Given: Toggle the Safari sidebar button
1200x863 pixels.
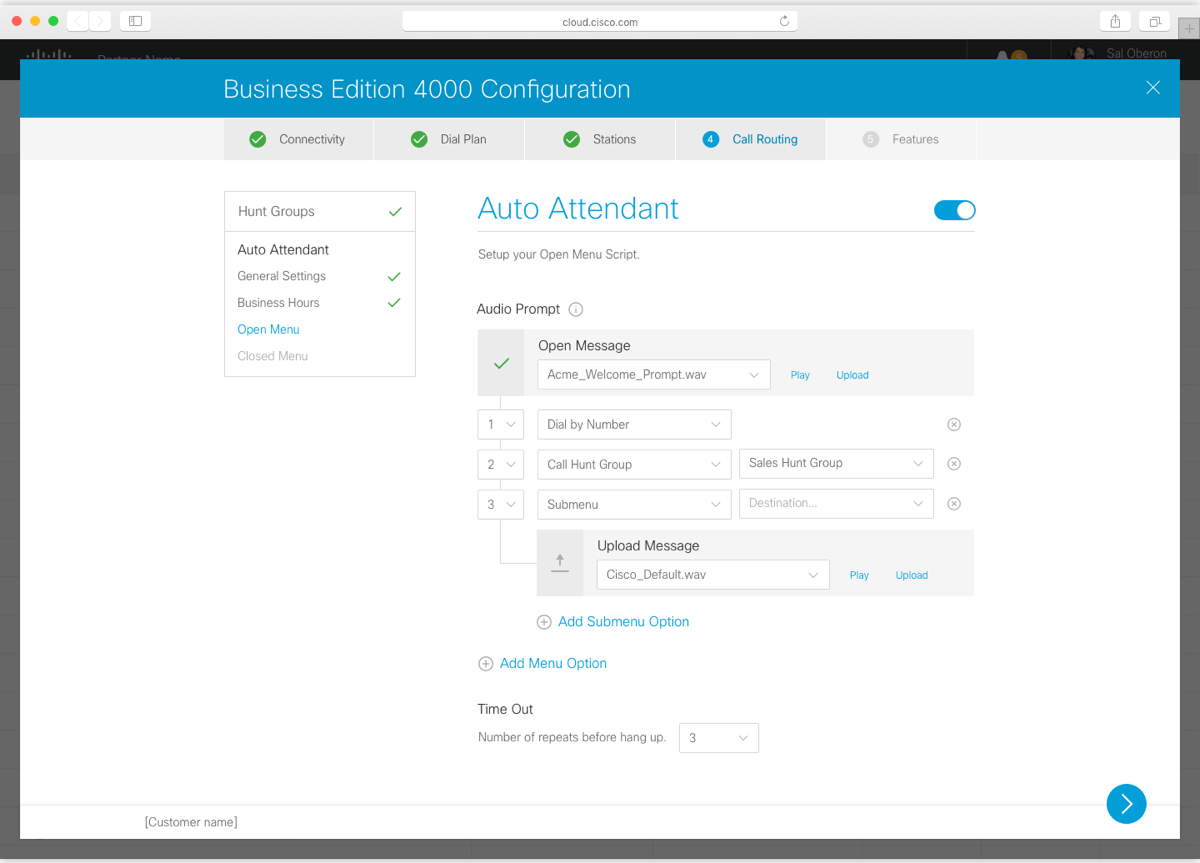Looking at the screenshot, I should pyautogui.click(x=135, y=21).
